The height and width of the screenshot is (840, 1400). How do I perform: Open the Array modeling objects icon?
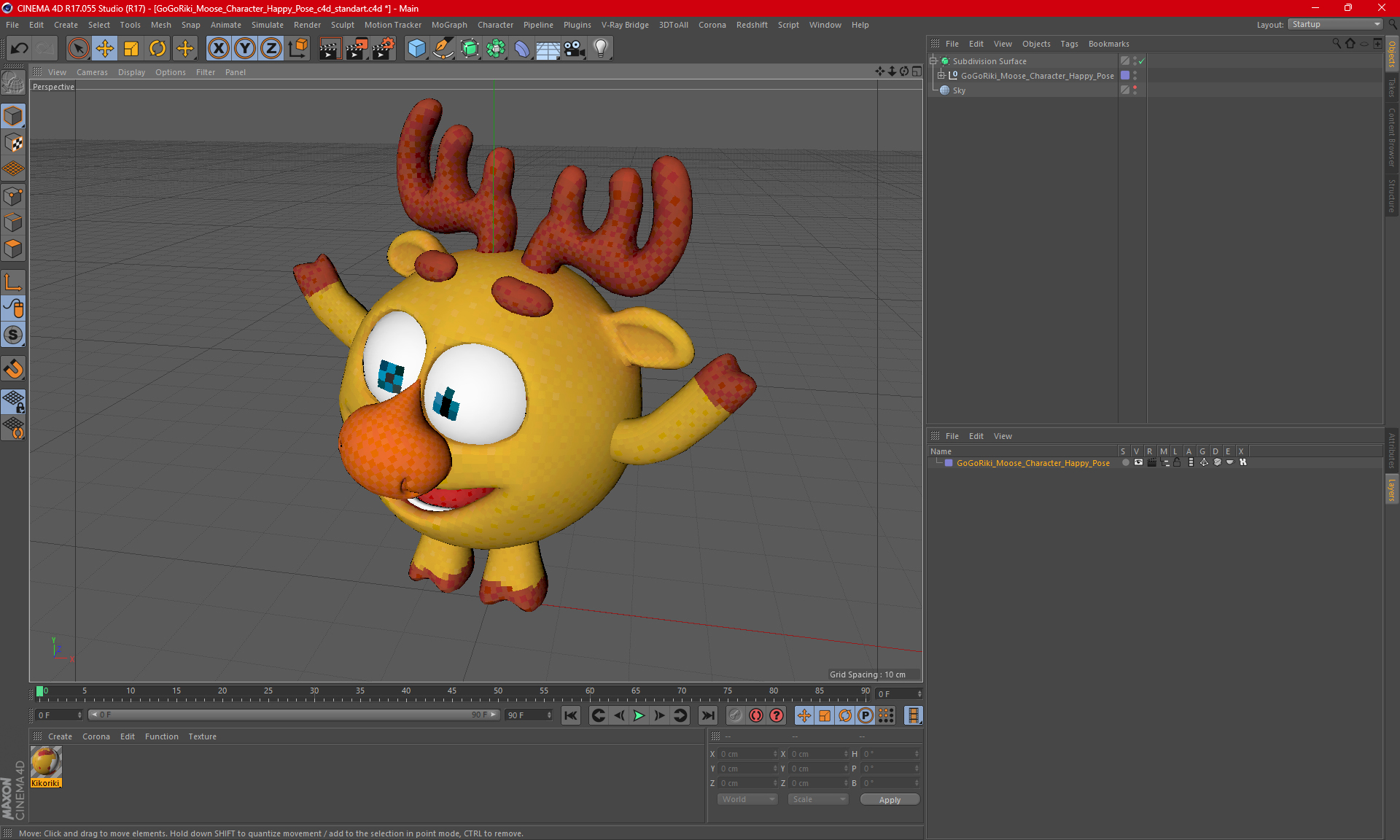pyautogui.click(x=496, y=49)
